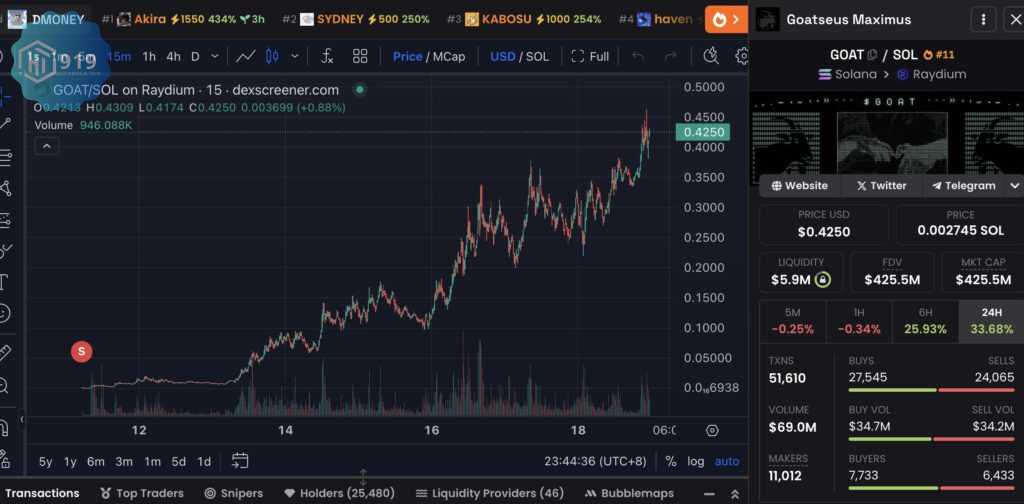Open the Liquidity Providers (46) tab

pyautogui.click(x=489, y=494)
